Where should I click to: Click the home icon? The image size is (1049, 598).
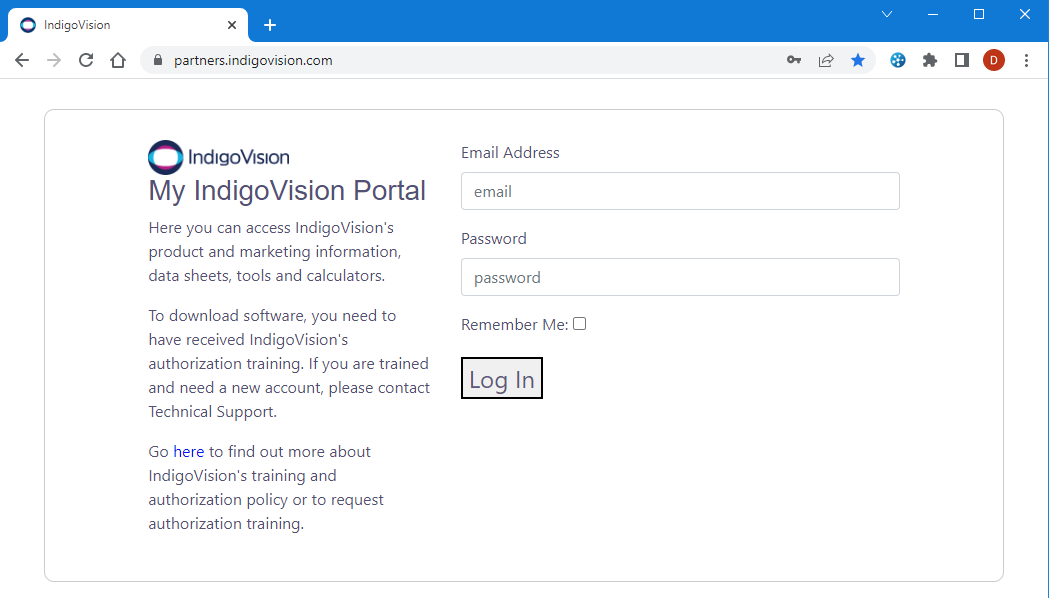pos(118,60)
